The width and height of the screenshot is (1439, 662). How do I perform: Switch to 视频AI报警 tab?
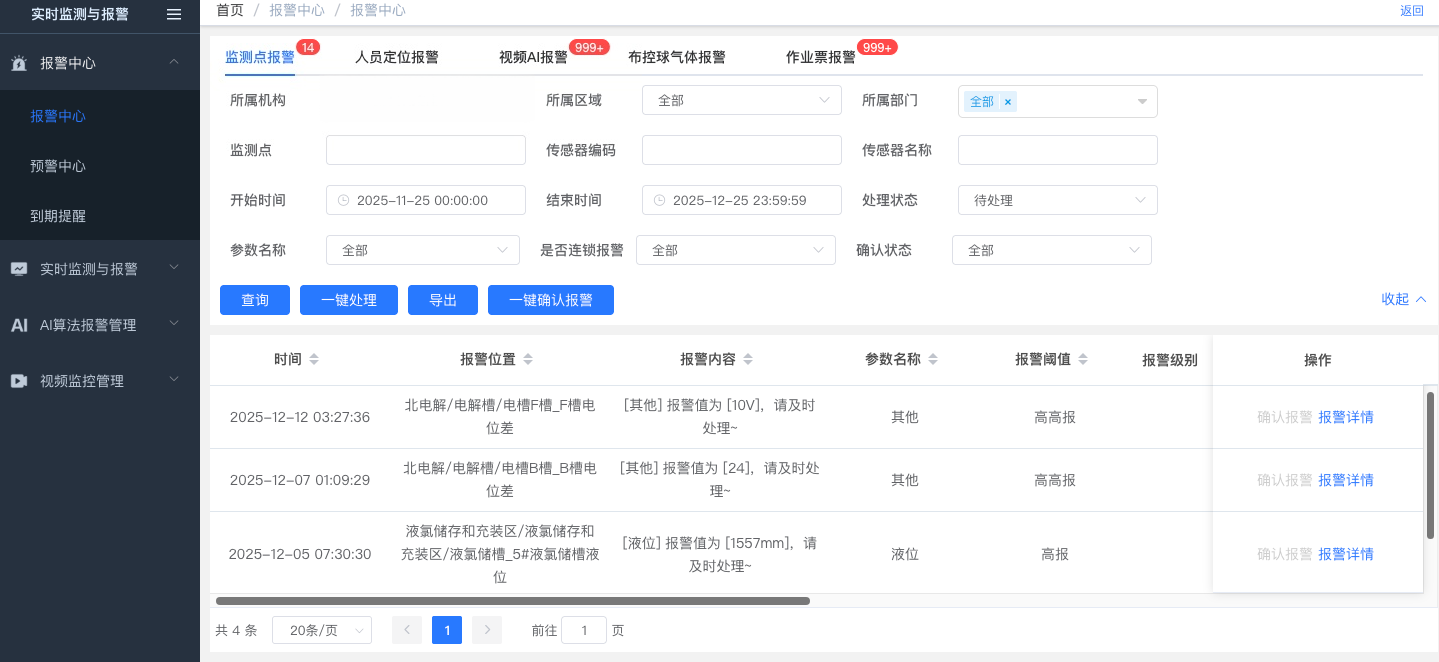533,57
